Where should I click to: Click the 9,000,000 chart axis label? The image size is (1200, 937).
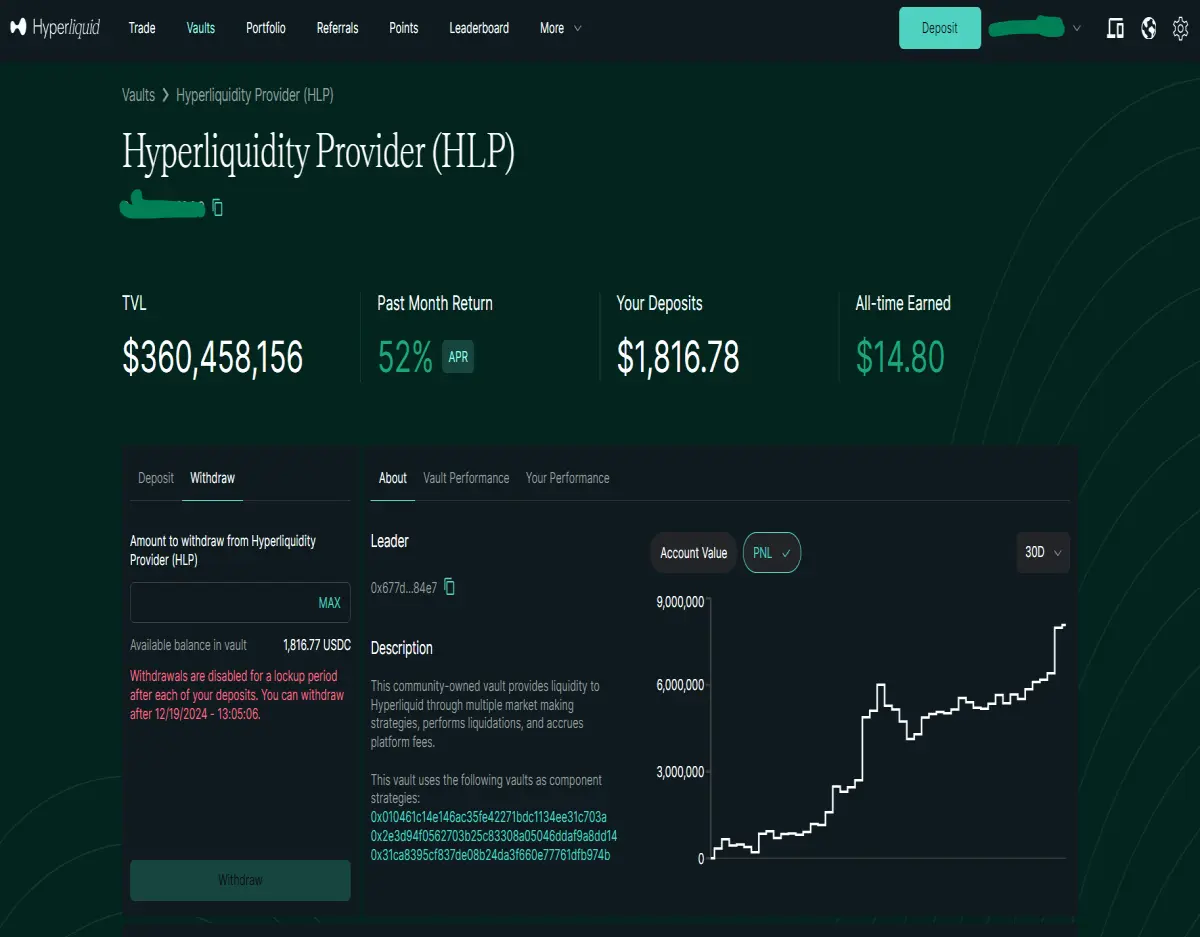(x=680, y=601)
